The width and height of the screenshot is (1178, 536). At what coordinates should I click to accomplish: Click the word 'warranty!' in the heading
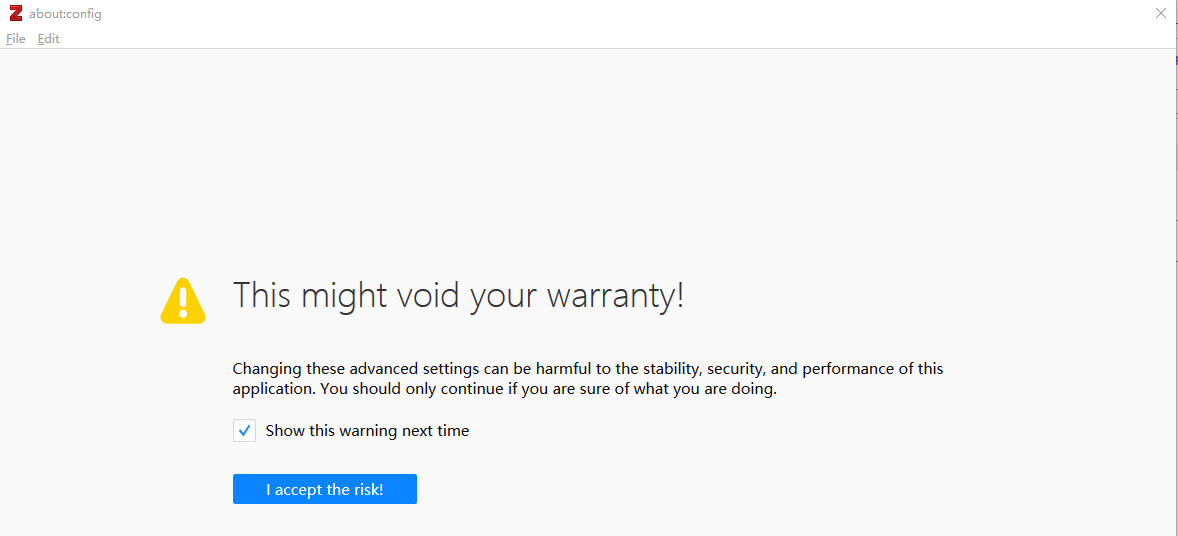615,295
